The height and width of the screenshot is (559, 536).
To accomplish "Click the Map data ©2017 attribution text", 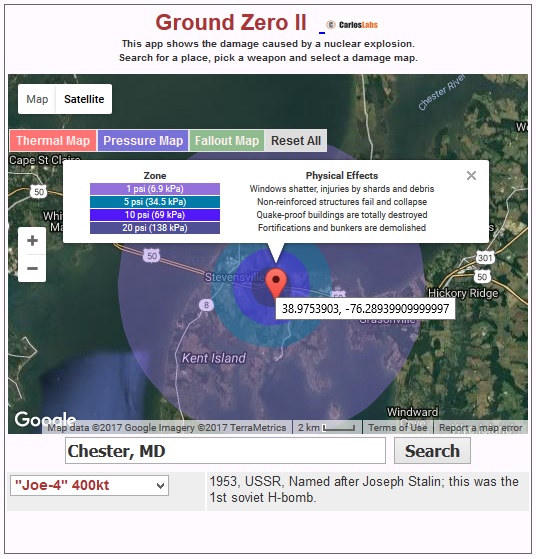I will tap(167, 427).
